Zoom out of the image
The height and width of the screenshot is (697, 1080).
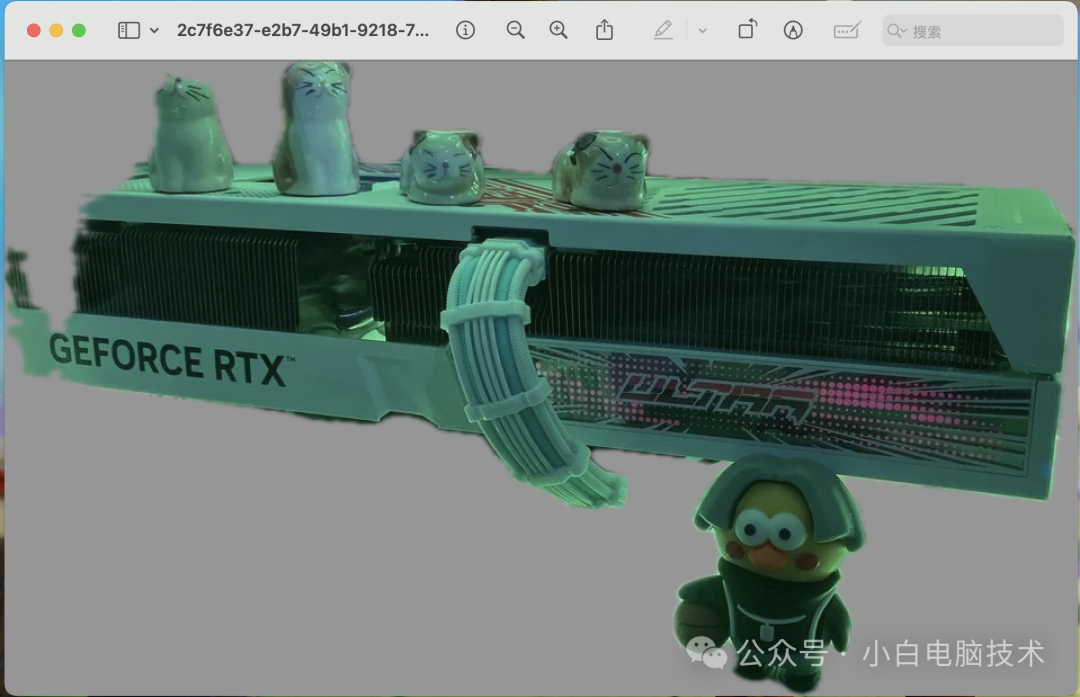[x=515, y=30]
